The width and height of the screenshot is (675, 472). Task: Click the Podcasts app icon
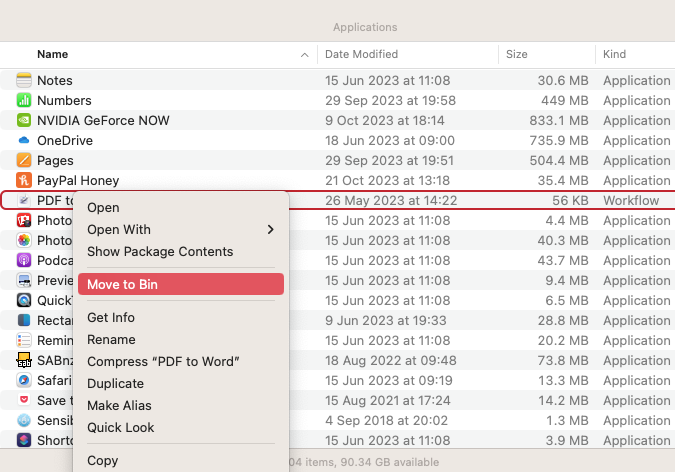click(x=24, y=260)
